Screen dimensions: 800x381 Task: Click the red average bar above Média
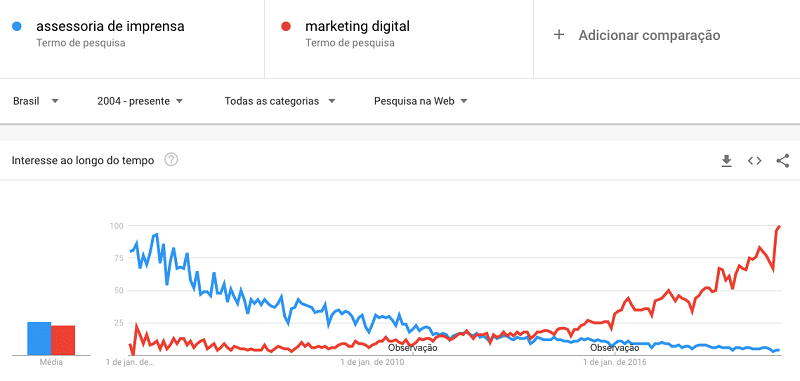click(x=63, y=340)
